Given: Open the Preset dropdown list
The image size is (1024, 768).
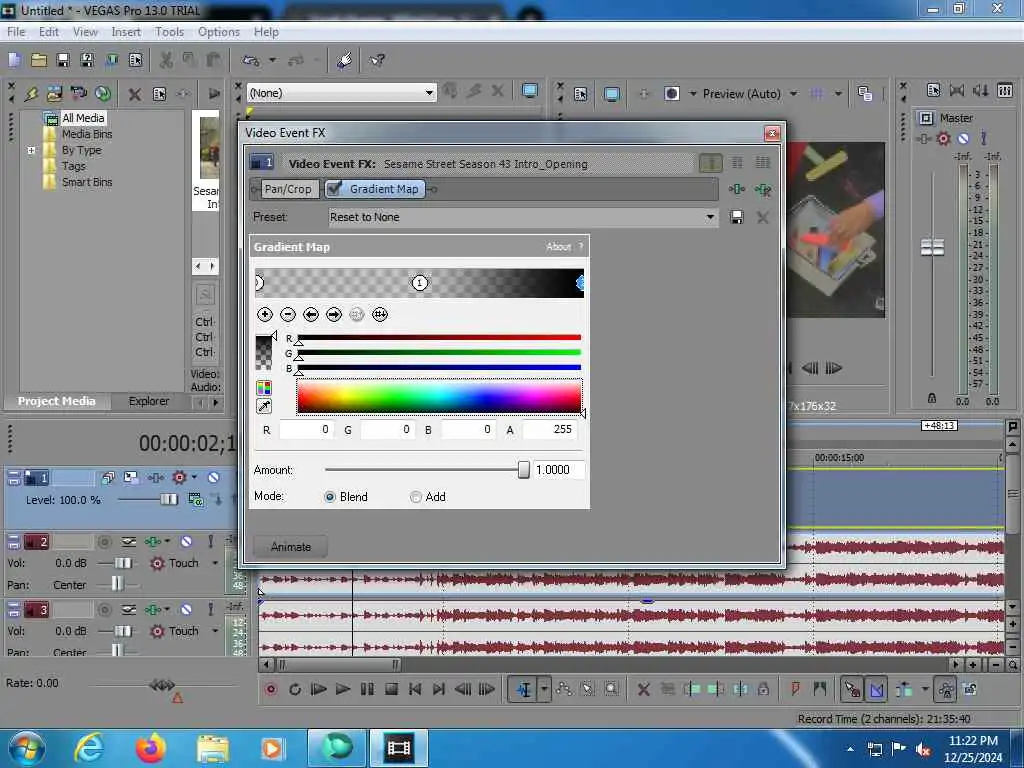Looking at the screenshot, I should [x=710, y=217].
